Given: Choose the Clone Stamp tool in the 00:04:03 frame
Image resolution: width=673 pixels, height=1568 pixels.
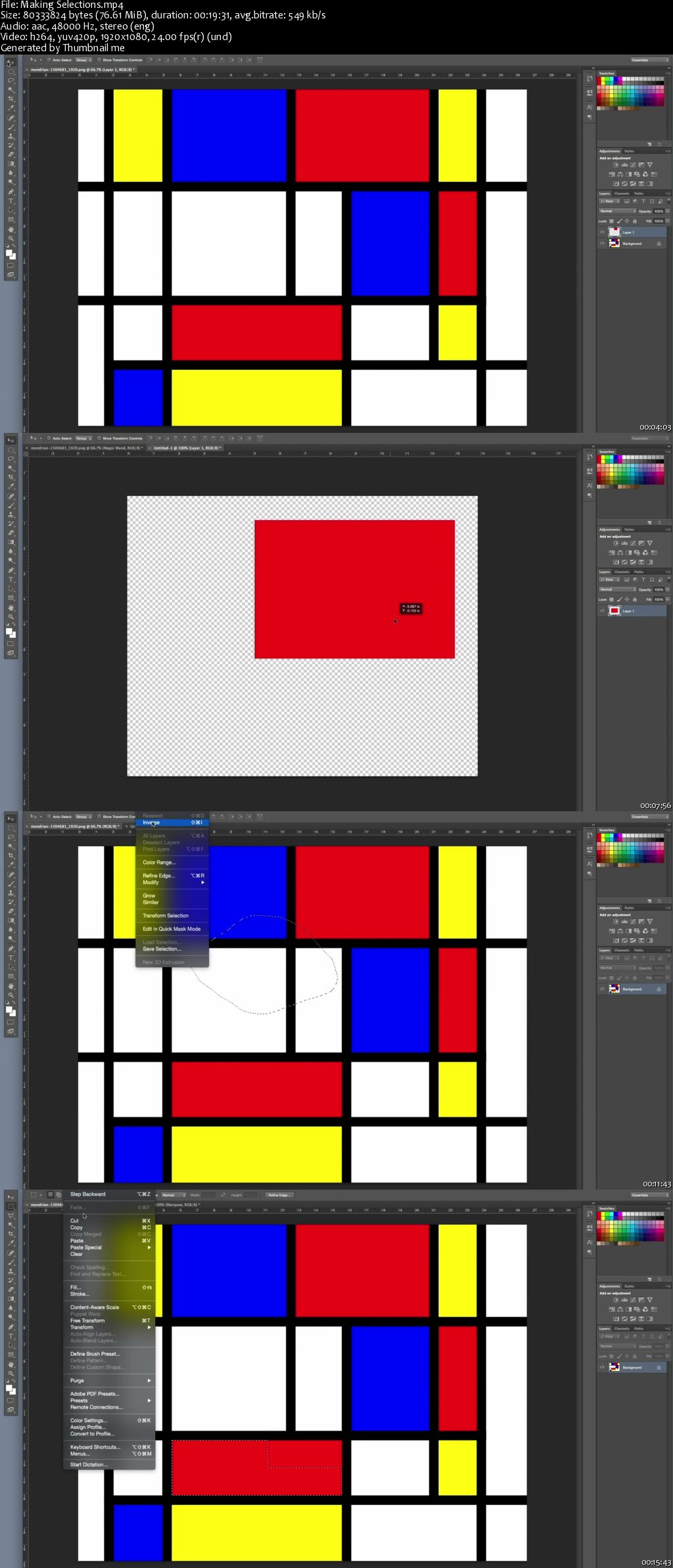Looking at the screenshot, I should pyautogui.click(x=11, y=136).
